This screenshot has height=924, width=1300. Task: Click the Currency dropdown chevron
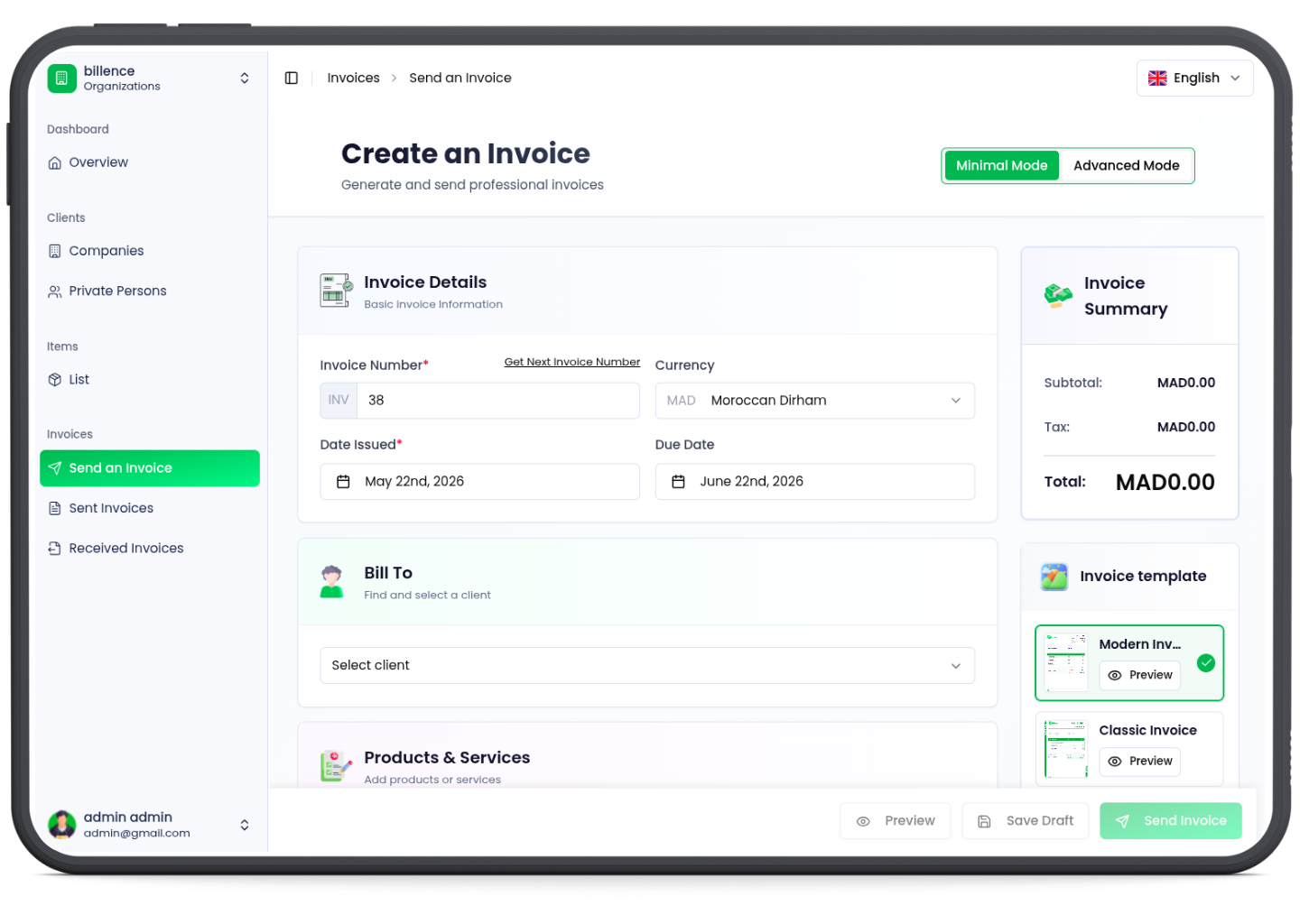[x=956, y=401]
